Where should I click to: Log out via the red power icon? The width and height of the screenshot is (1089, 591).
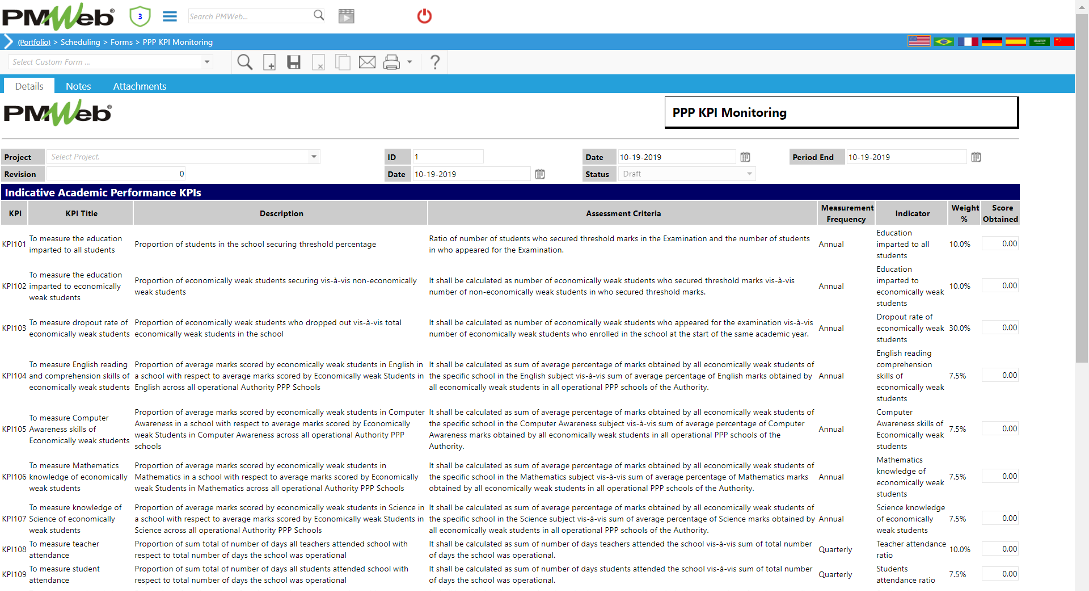tap(424, 15)
